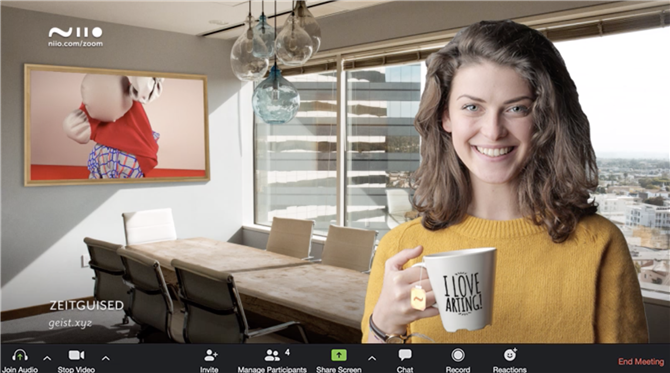Open the Chat bubble icon
Screen dimensions: 670x373
(405, 355)
